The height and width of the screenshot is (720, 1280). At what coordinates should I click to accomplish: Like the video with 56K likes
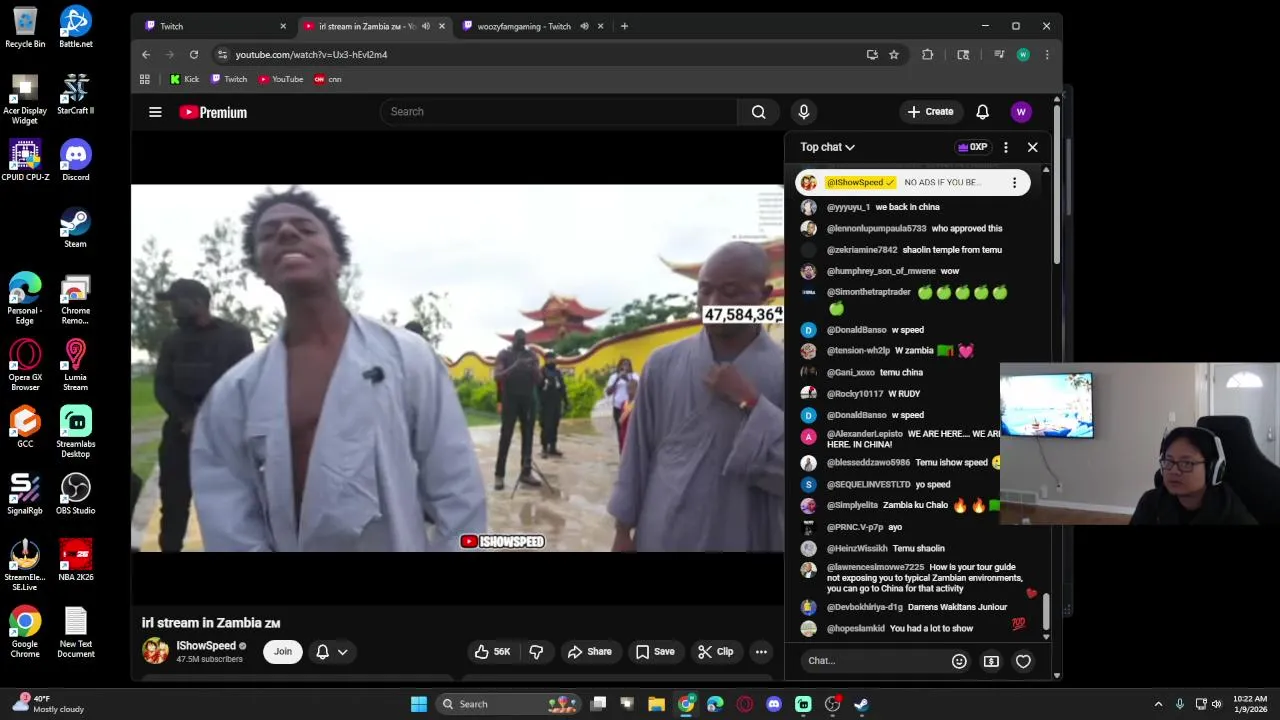click(x=492, y=652)
